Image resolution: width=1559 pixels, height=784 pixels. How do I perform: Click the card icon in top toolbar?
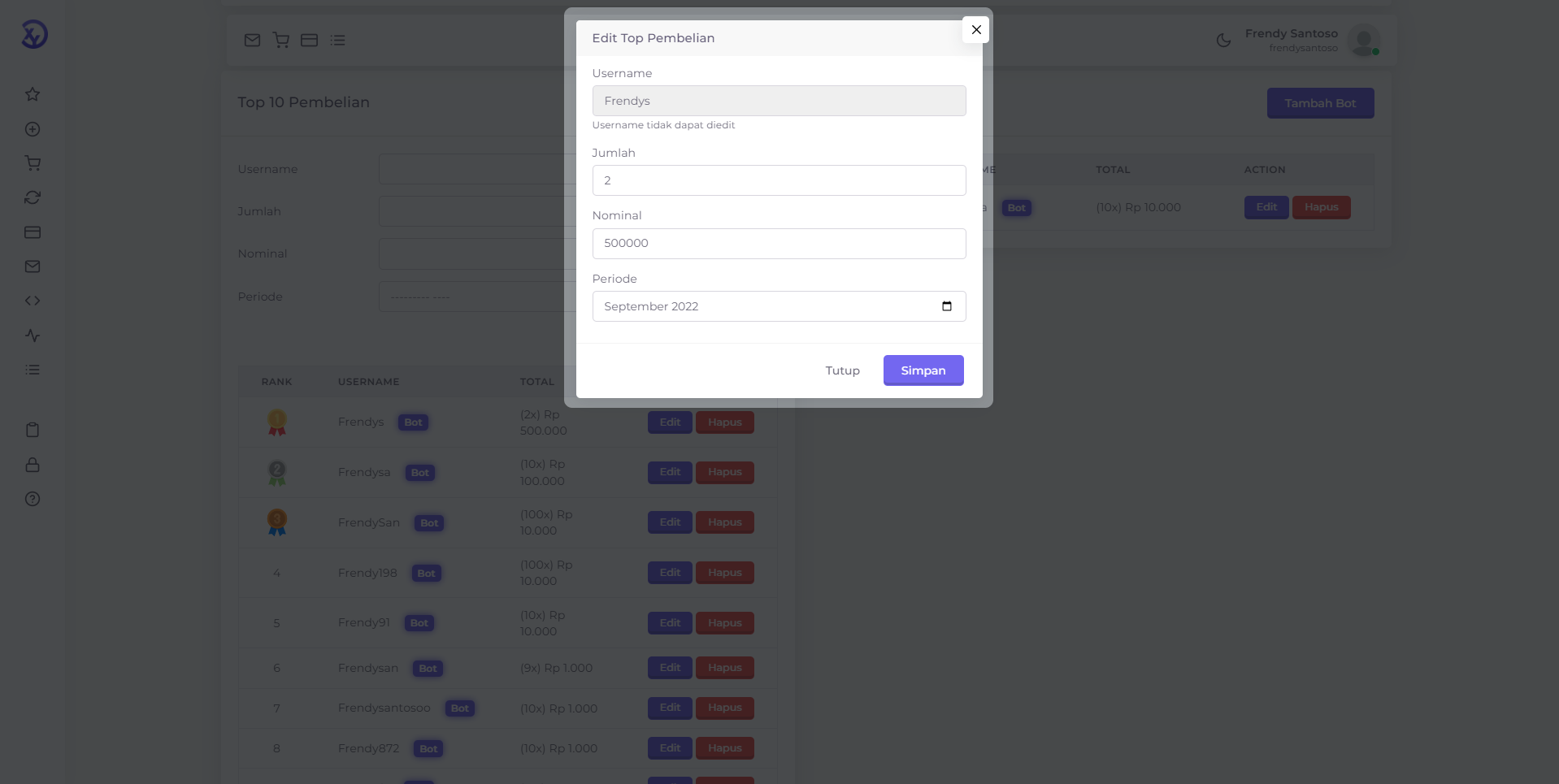click(x=310, y=40)
